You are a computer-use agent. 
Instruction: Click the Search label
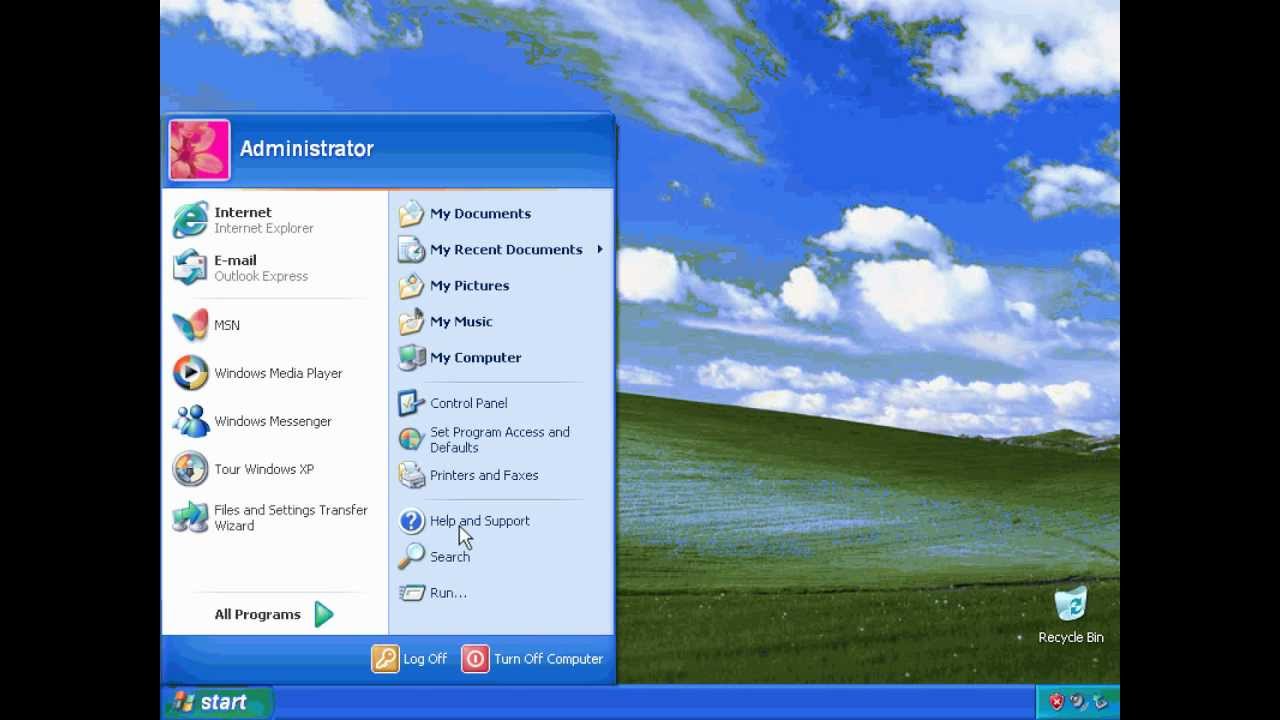(x=450, y=557)
